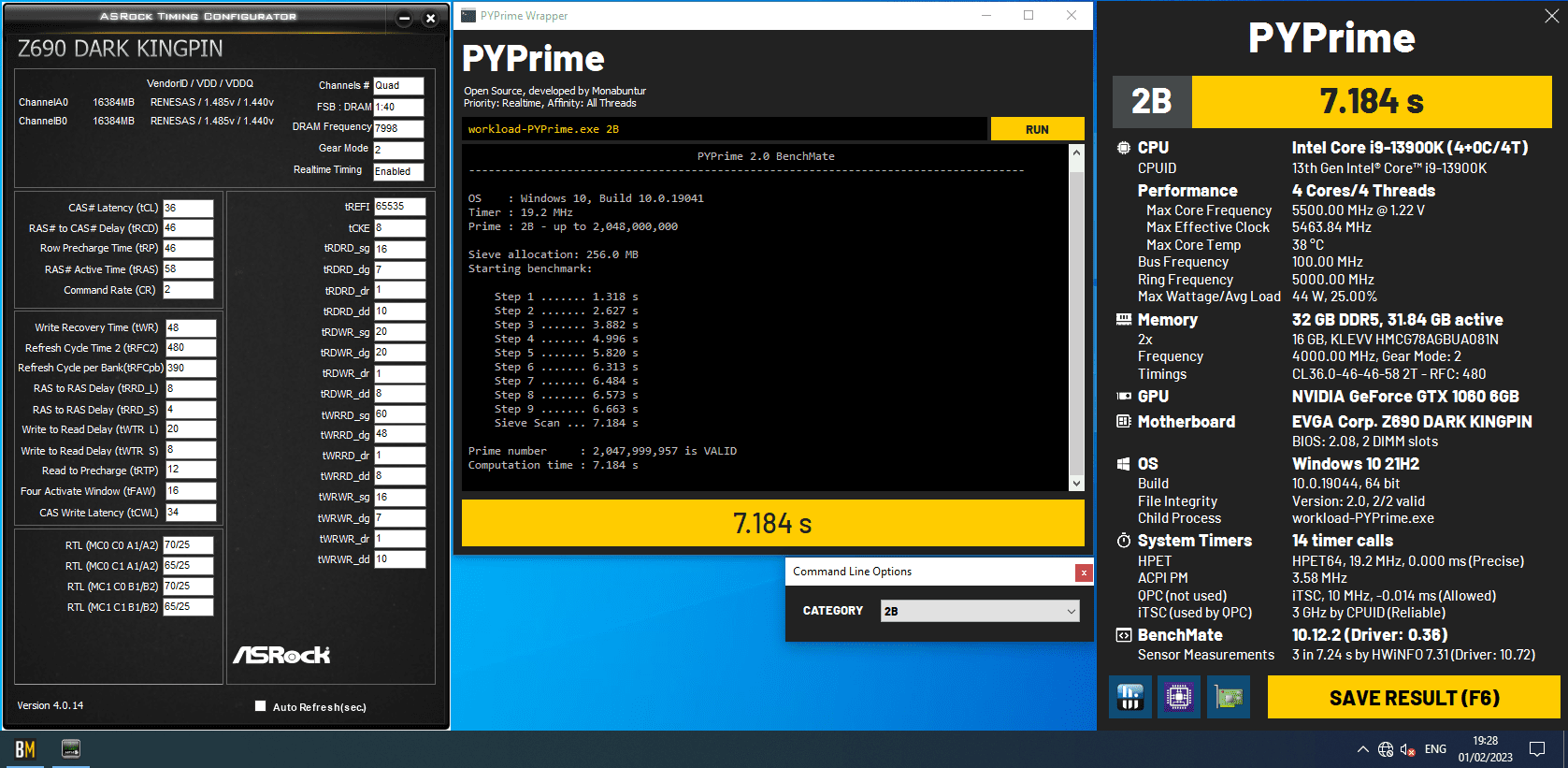Click the 7.184 s score in BenchMate panel
Screen dimensions: 1568x768
click(x=1371, y=101)
